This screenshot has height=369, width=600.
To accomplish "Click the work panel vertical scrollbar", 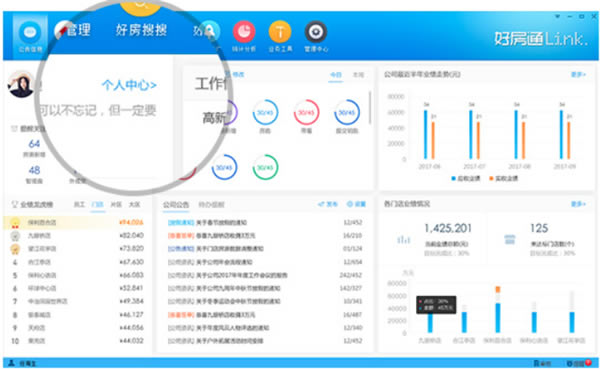I will pyautogui.click(x=370, y=108).
